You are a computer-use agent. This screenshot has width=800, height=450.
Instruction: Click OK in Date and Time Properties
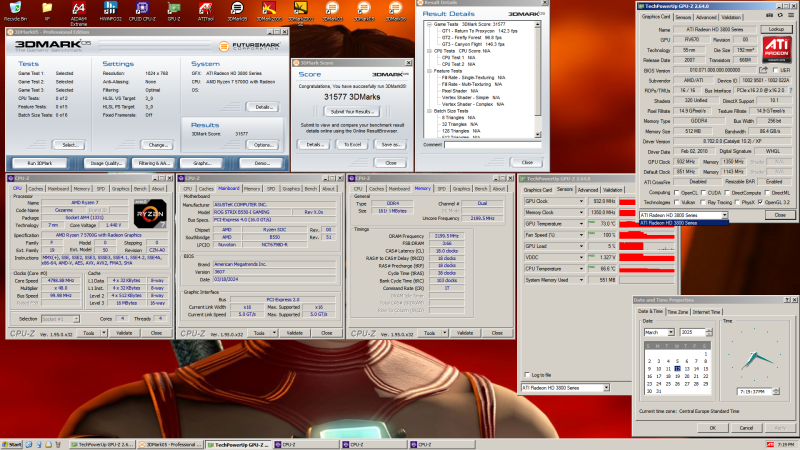(712, 428)
